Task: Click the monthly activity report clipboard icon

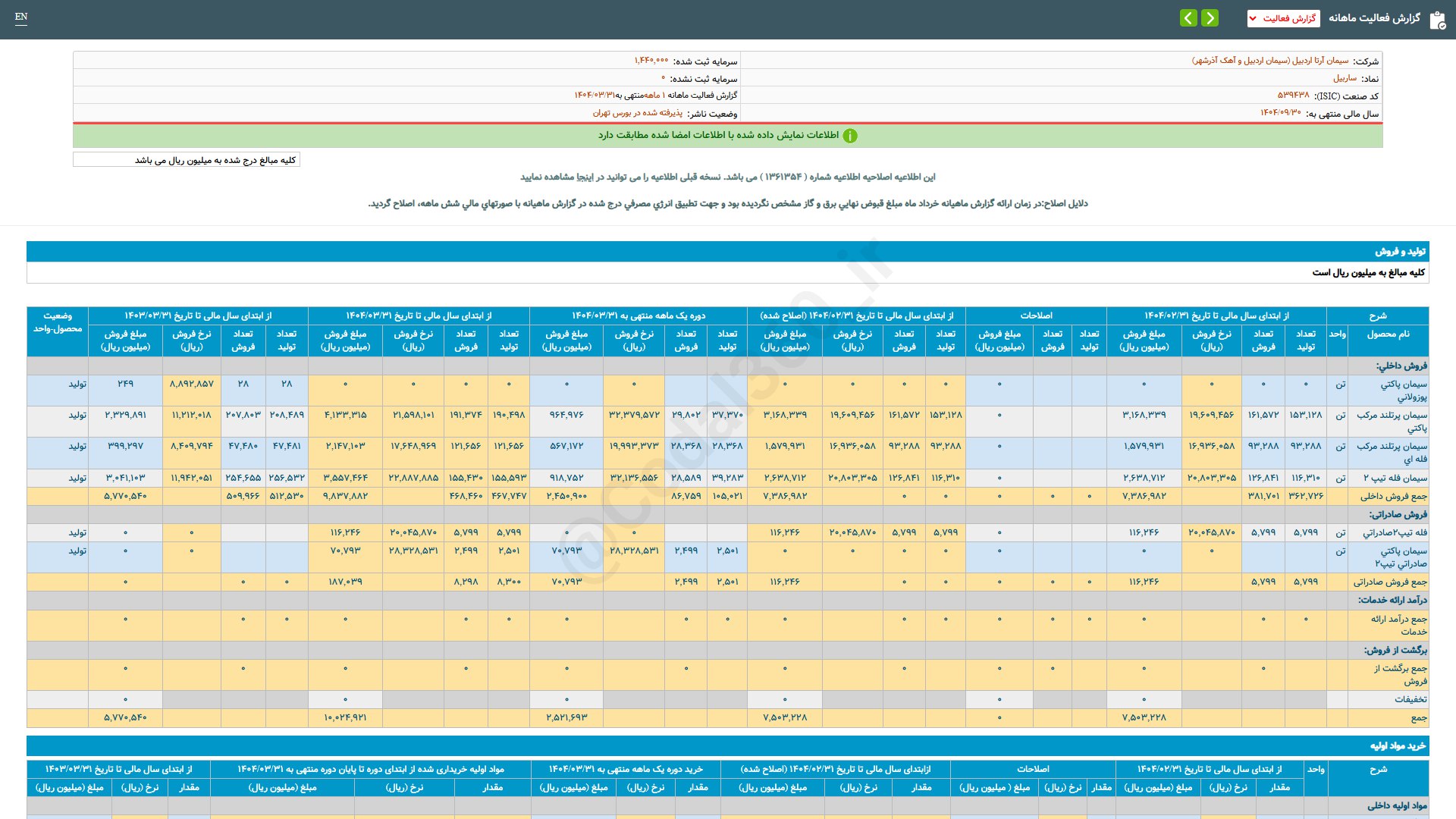Action: click(x=1437, y=20)
